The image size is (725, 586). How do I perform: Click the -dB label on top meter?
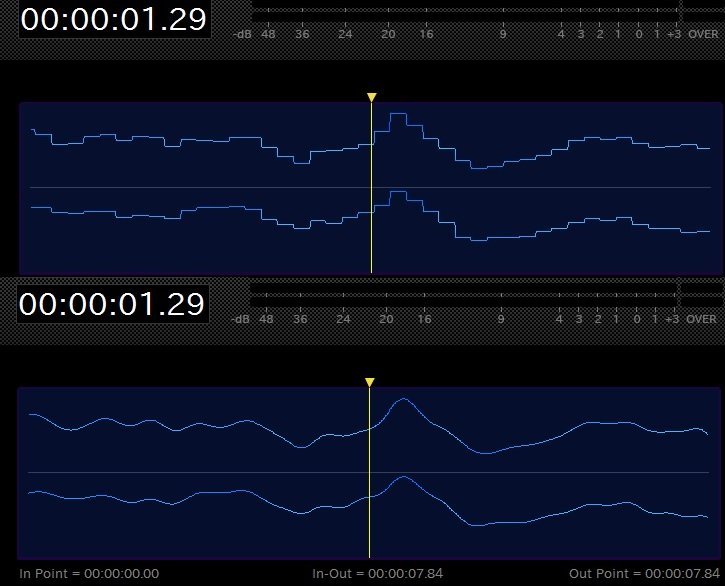(x=242, y=34)
